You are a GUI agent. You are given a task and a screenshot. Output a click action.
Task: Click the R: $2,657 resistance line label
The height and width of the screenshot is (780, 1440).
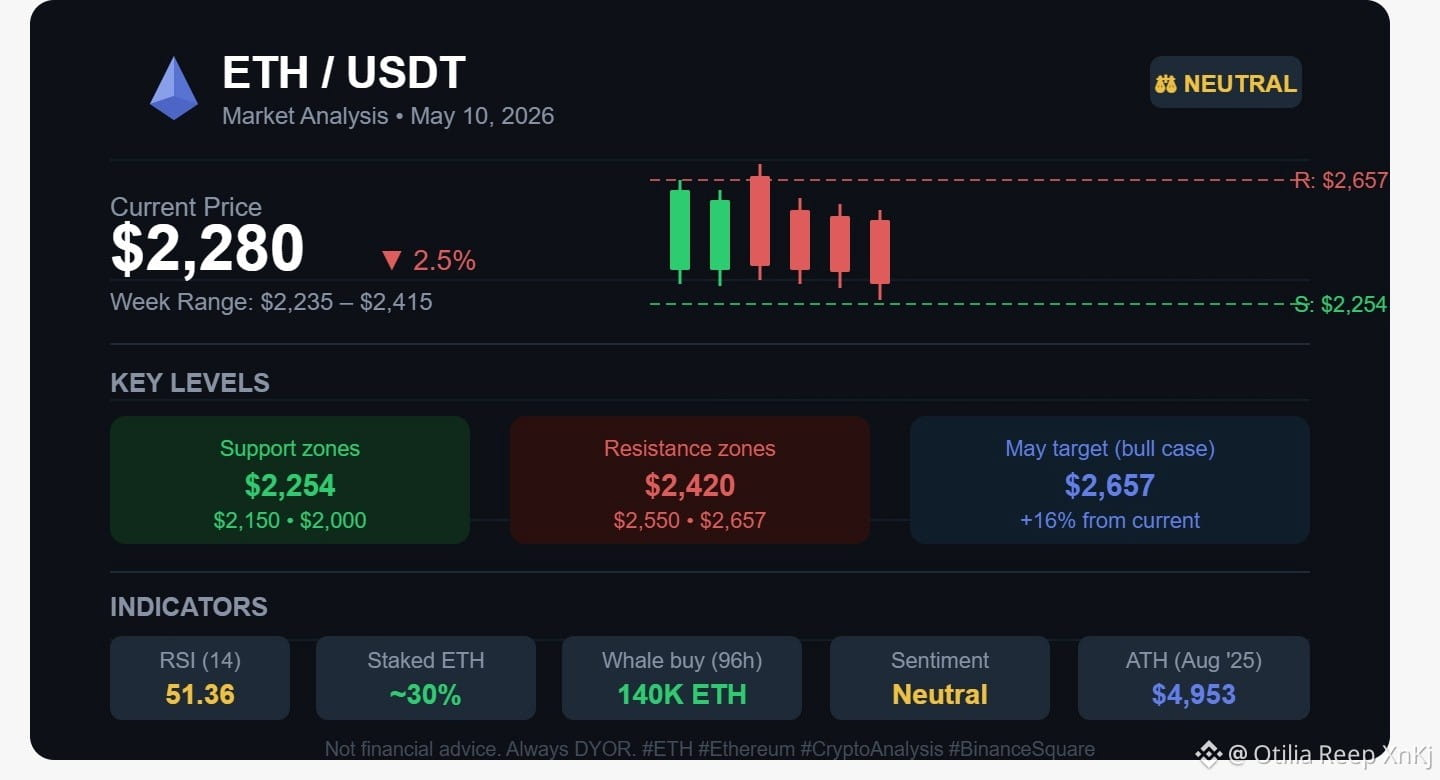(x=1341, y=181)
